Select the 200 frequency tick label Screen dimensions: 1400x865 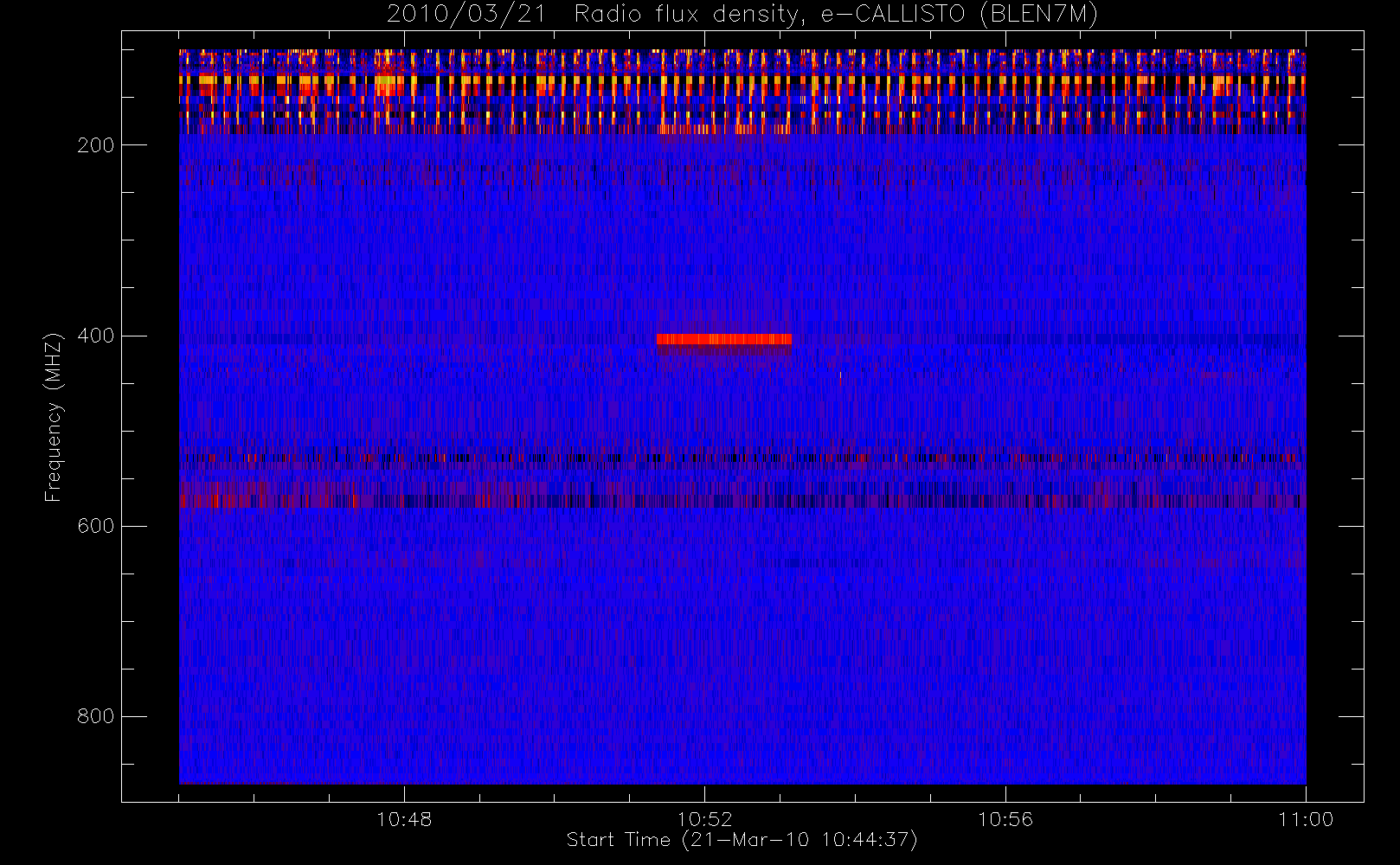pos(96,145)
